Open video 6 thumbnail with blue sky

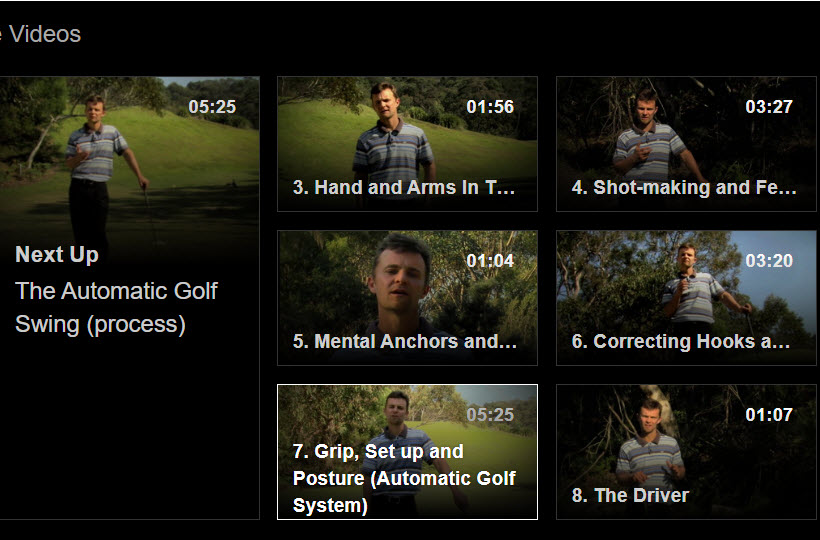click(x=685, y=285)
